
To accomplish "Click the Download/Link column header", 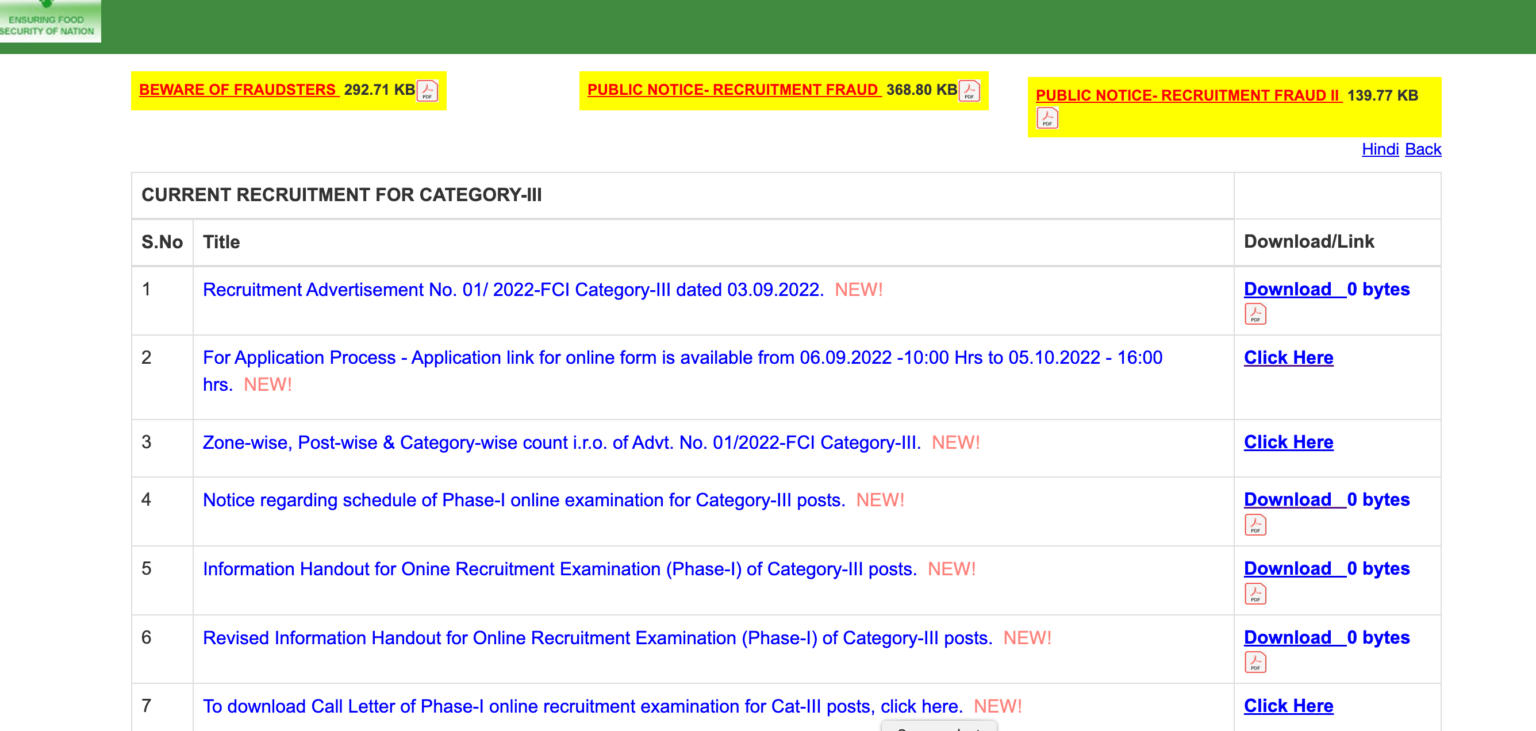I will 1309,242.
